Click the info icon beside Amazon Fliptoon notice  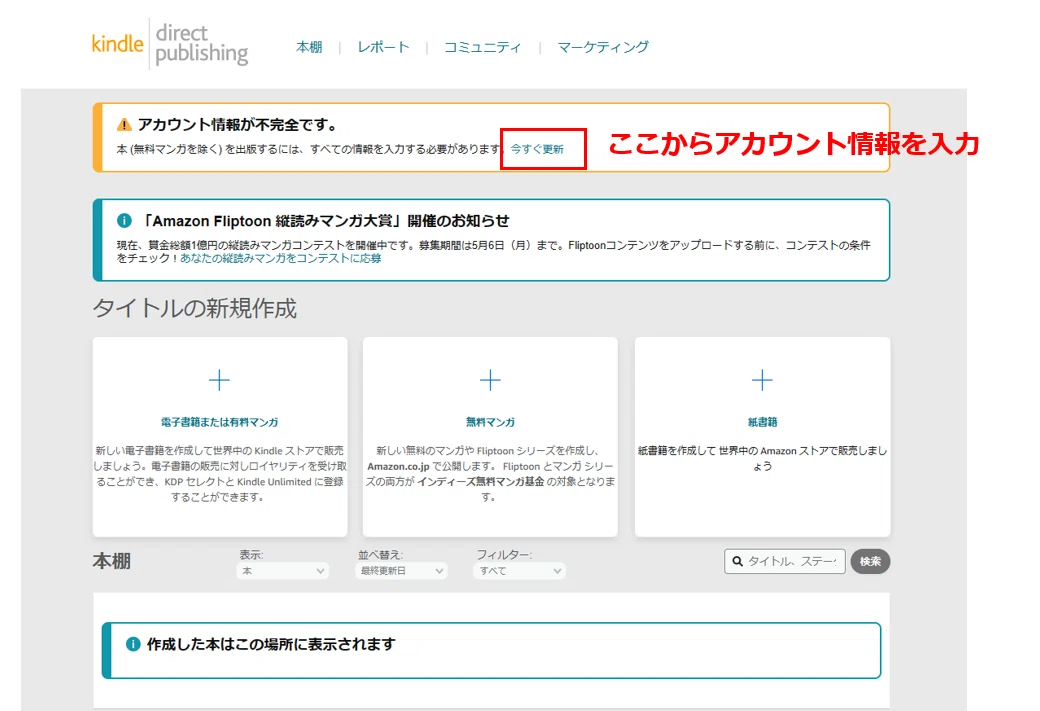point(124,220)
